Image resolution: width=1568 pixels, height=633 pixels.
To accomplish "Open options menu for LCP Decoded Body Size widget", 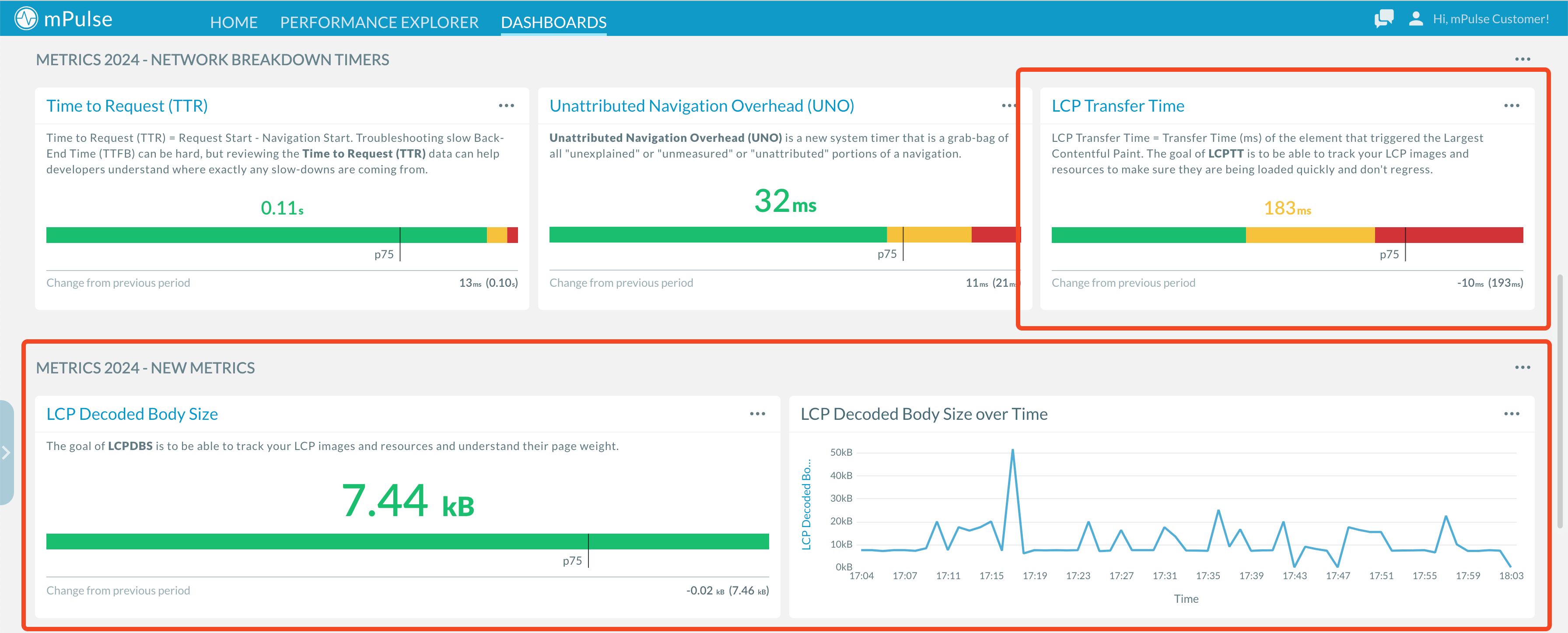I will 757,414.
